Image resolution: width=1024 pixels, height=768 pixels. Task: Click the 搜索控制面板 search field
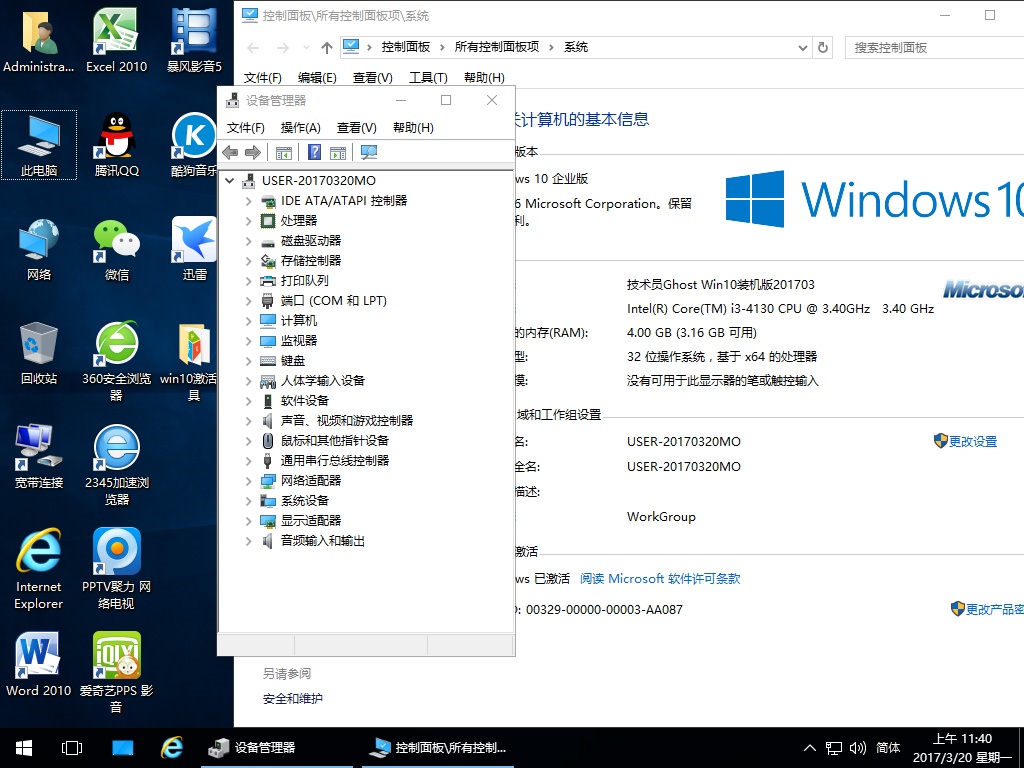click(935, 48)
